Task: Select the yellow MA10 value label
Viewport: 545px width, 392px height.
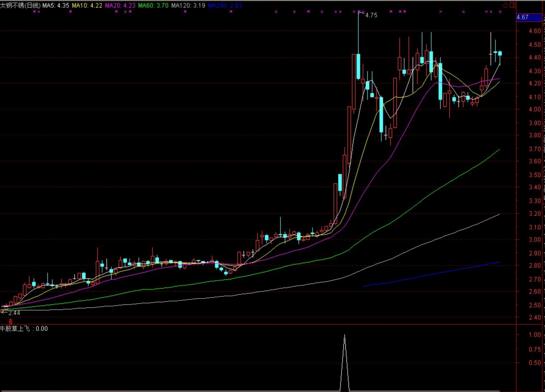Action: [87, 6]
